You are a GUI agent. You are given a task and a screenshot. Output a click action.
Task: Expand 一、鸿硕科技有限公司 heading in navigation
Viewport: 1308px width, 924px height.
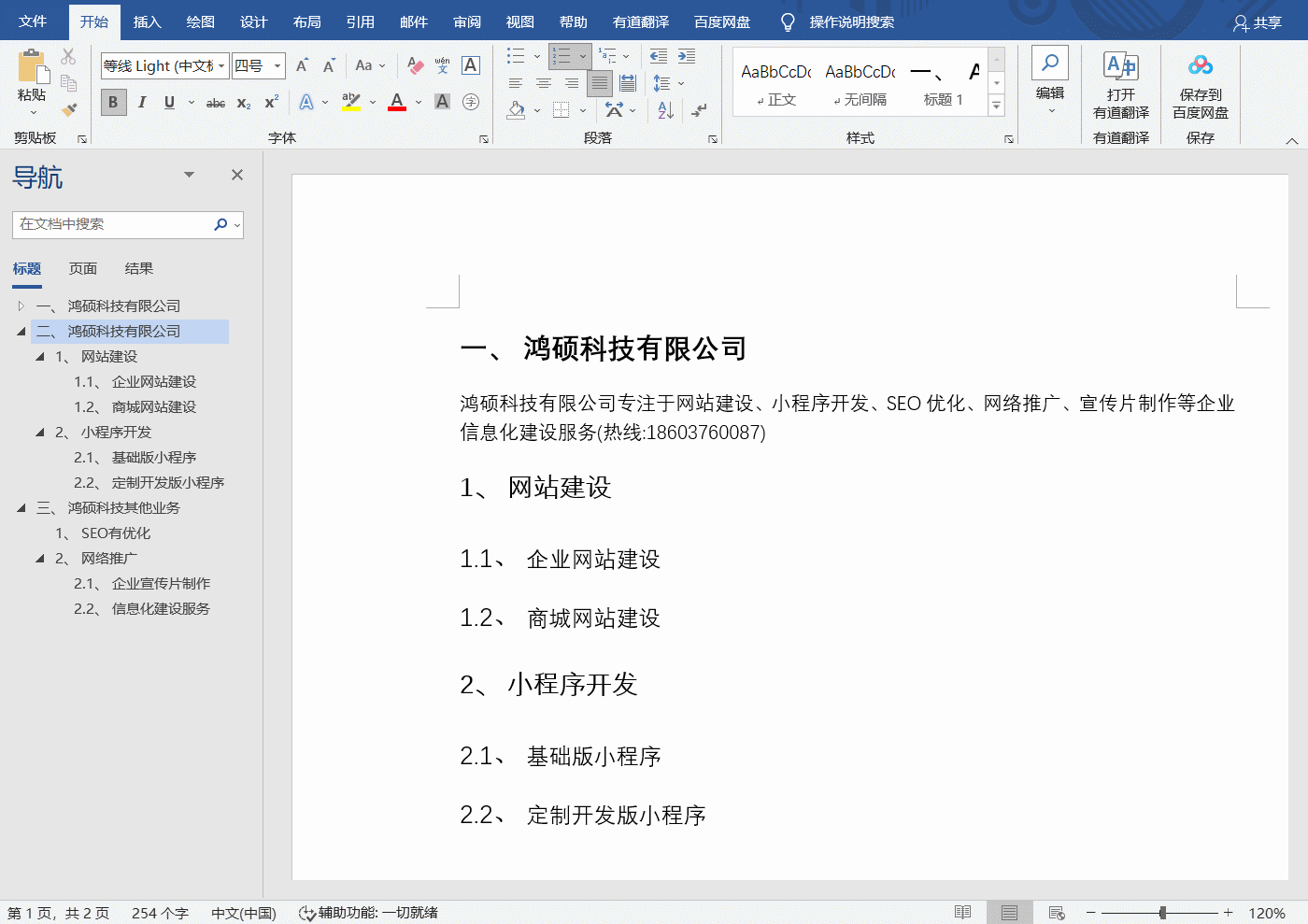point(21,306)
